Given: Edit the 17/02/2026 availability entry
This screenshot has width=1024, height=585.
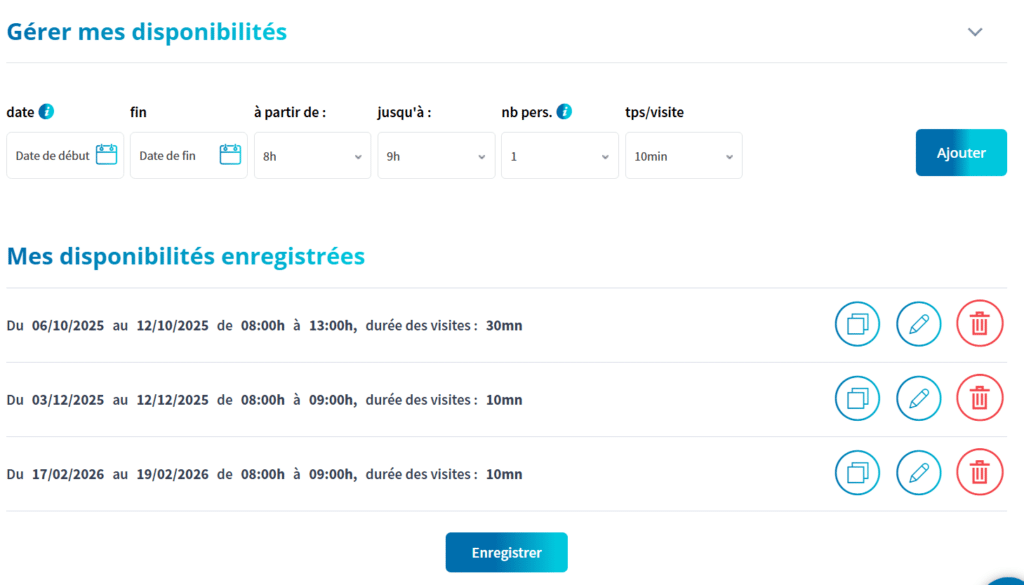Looking at the screenshot, I should (x=919, y=473).
